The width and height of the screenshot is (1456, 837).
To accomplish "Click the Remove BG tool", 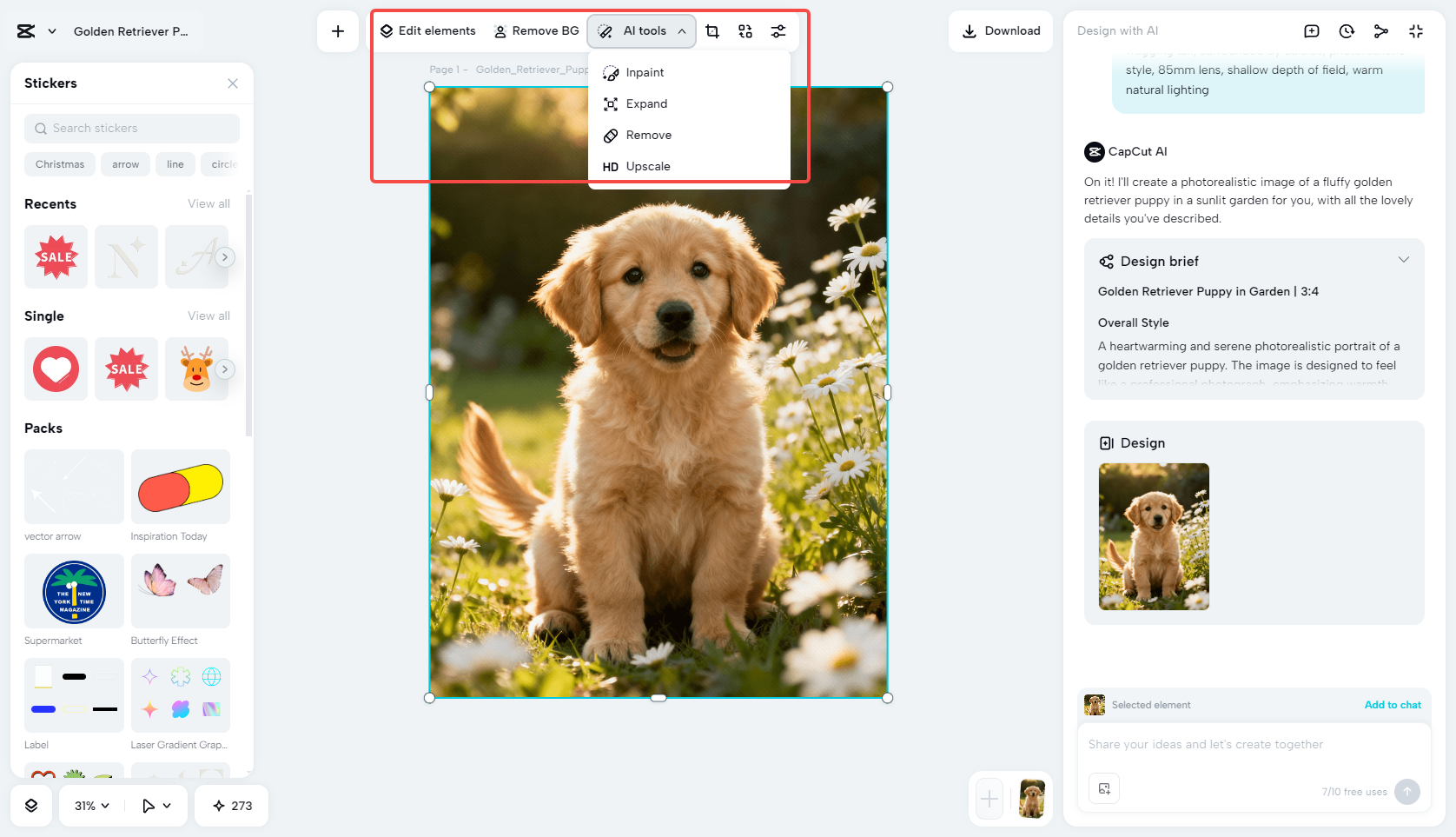I will [x=536, y=30].
